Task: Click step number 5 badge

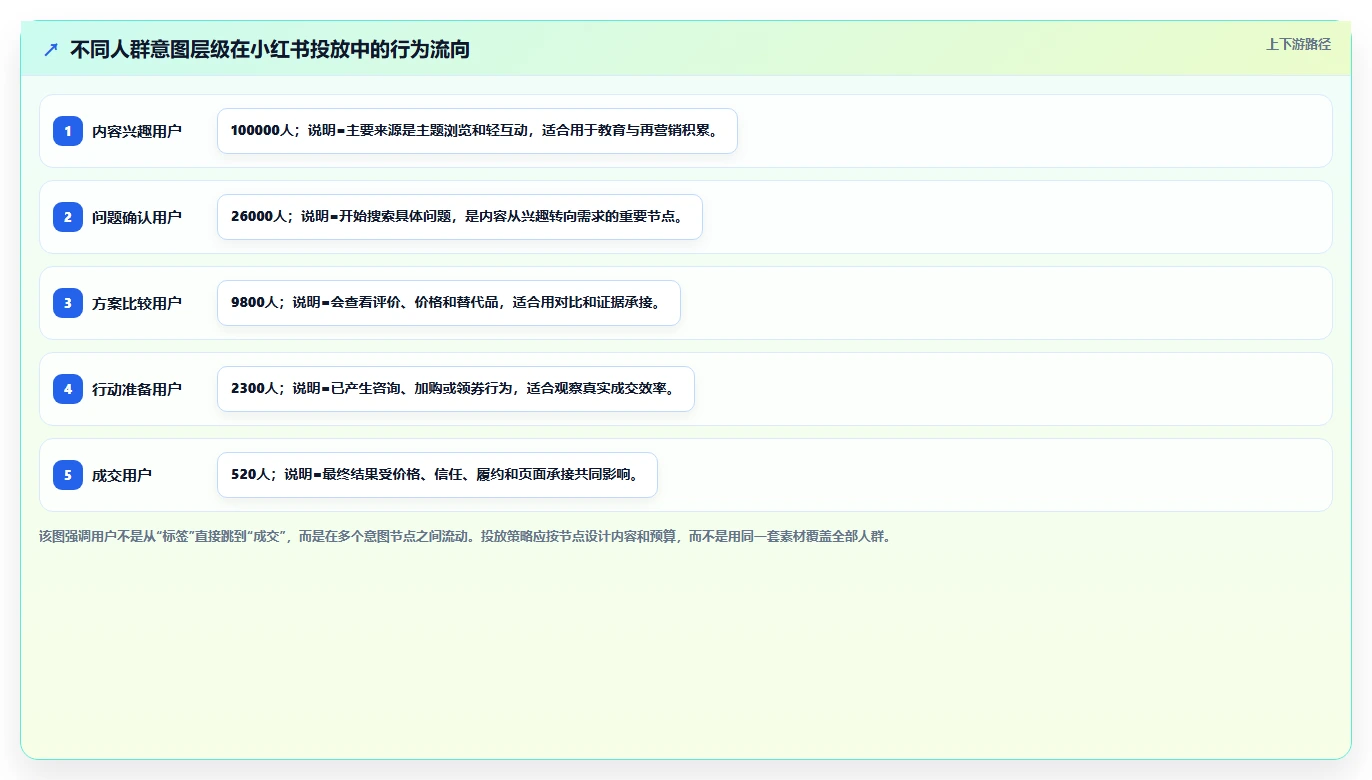Action: click(68, 475)
